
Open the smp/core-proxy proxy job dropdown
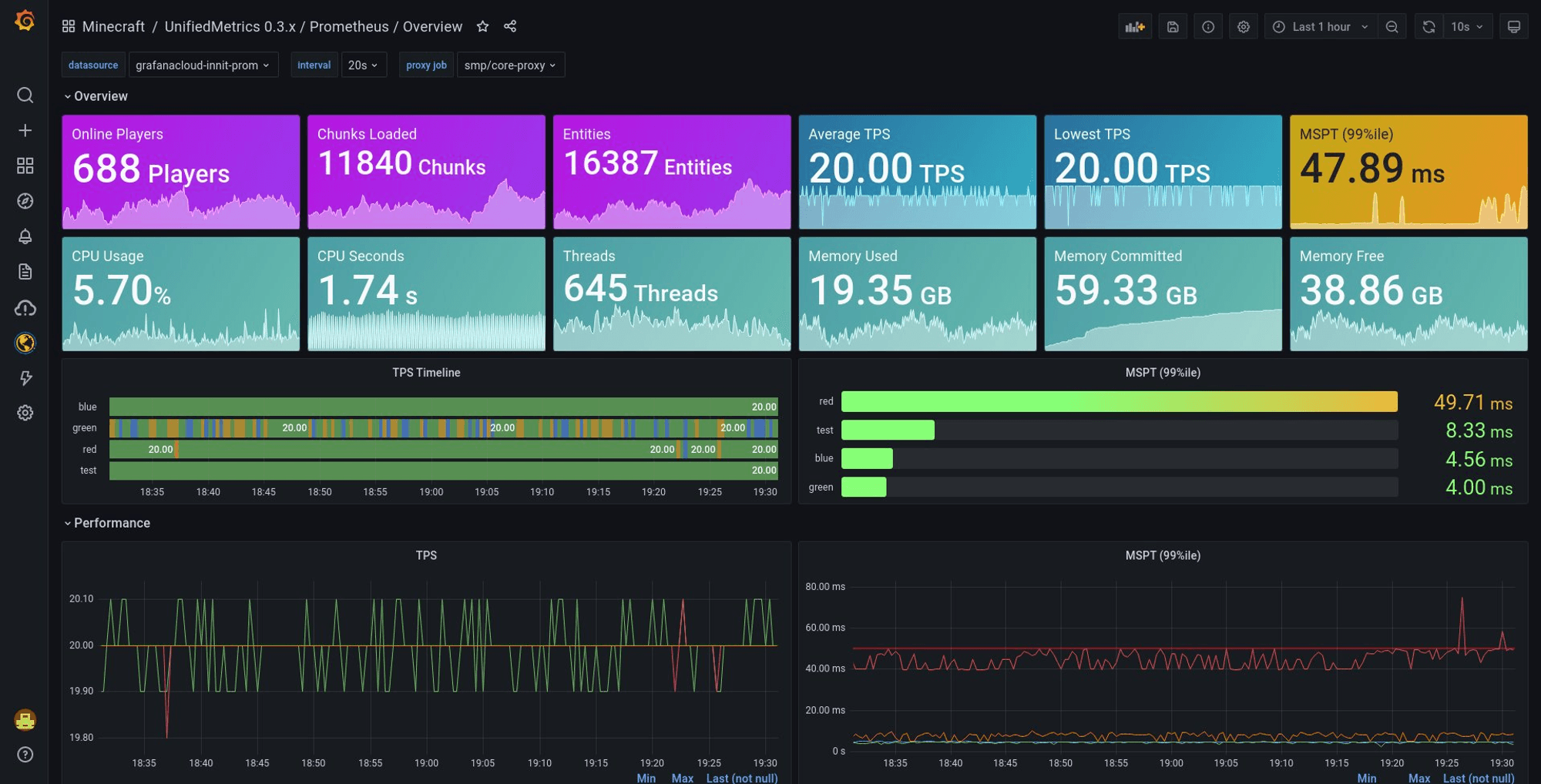tap(511, 65)
